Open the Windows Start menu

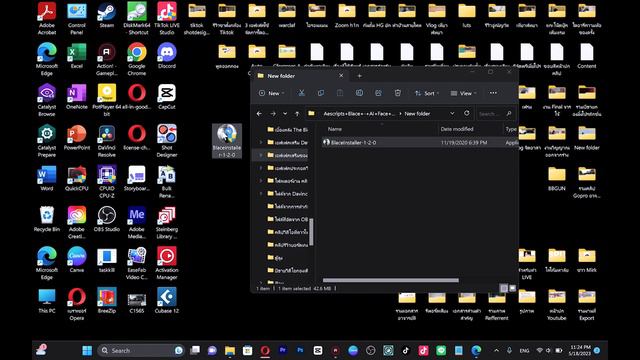tap(87, 350)
